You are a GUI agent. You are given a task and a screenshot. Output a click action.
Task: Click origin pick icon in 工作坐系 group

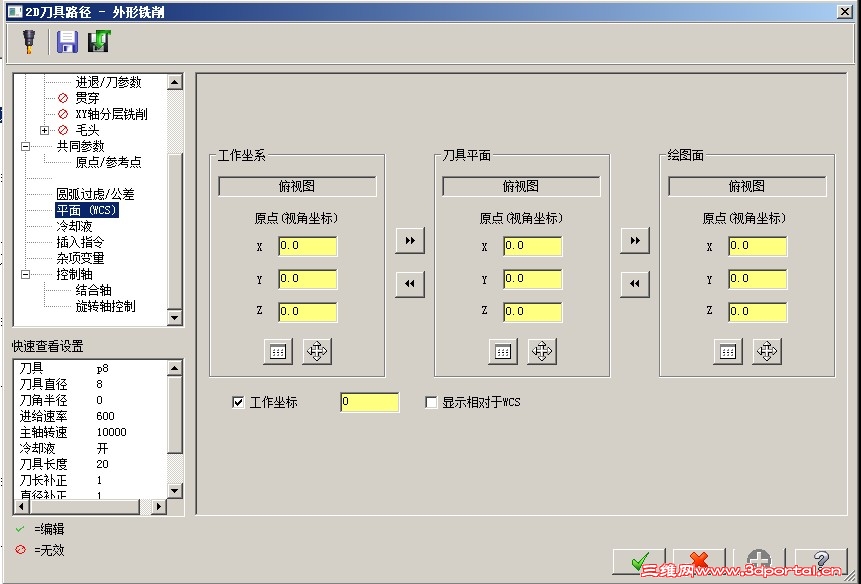tap(317, 351)
